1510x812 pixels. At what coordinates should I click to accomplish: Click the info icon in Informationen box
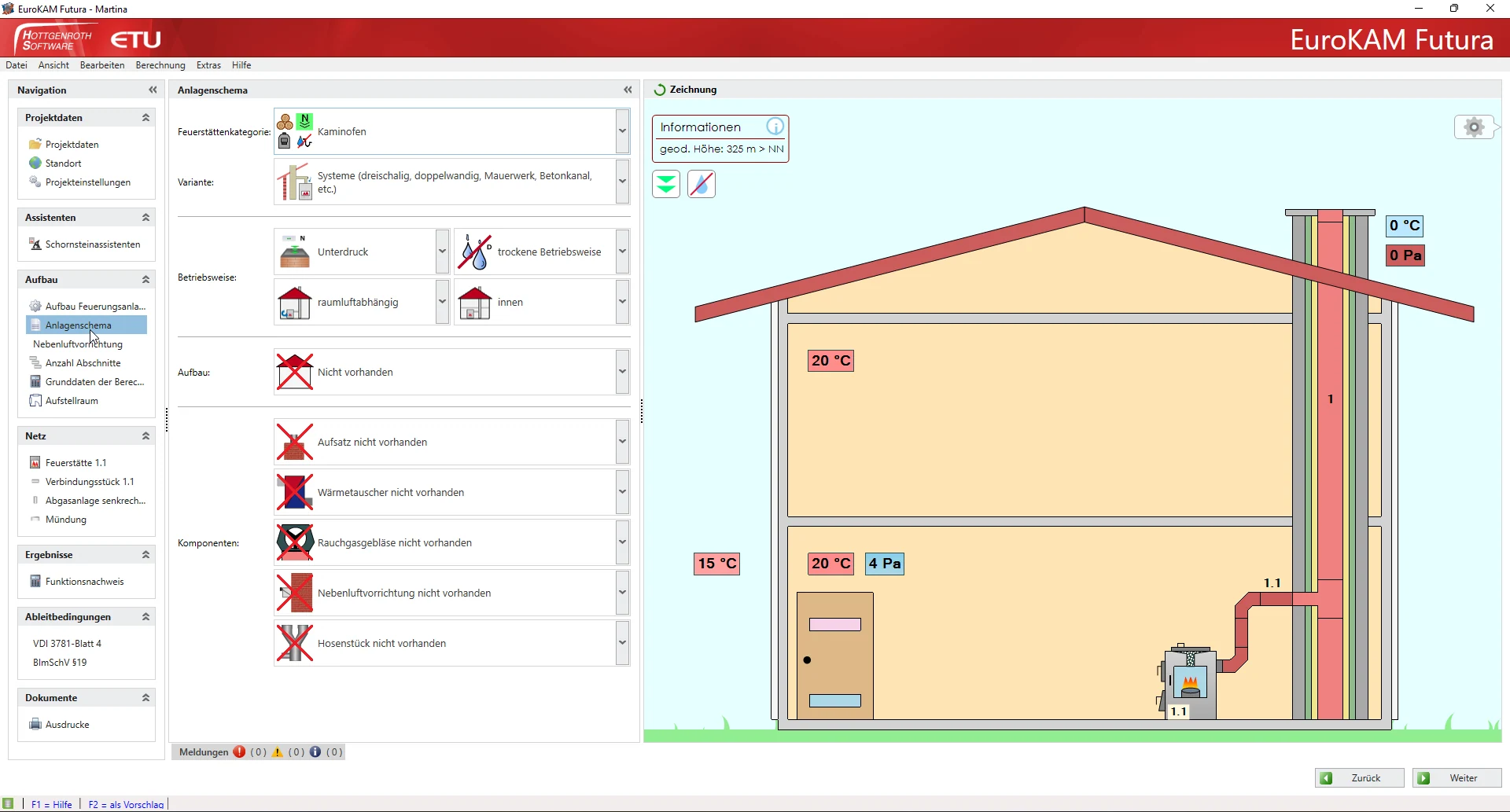(775, 127)
